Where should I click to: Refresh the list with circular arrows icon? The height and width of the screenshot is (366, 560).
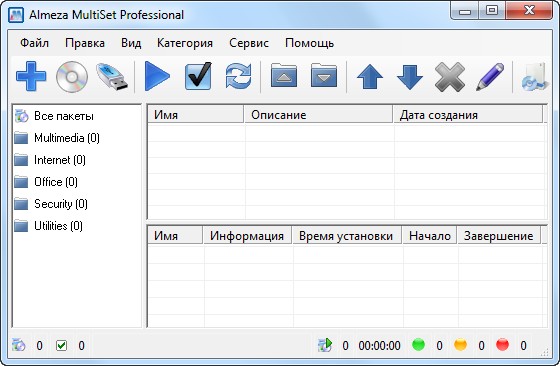pos(238,76)
